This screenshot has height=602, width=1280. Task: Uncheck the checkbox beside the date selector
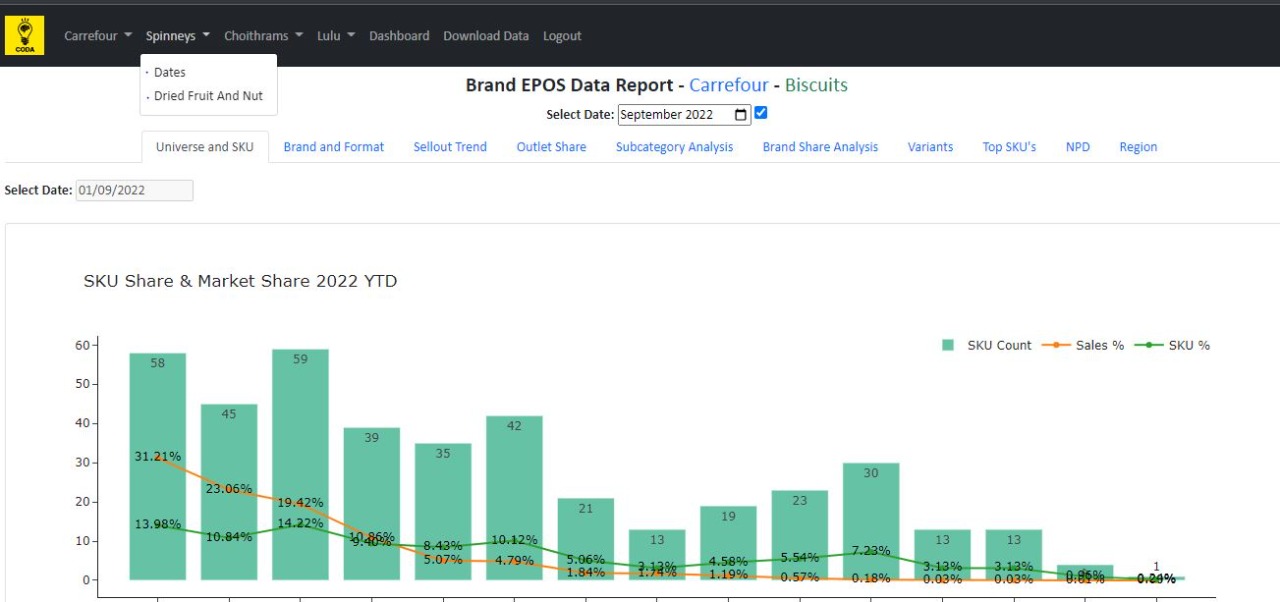point(761,113)
